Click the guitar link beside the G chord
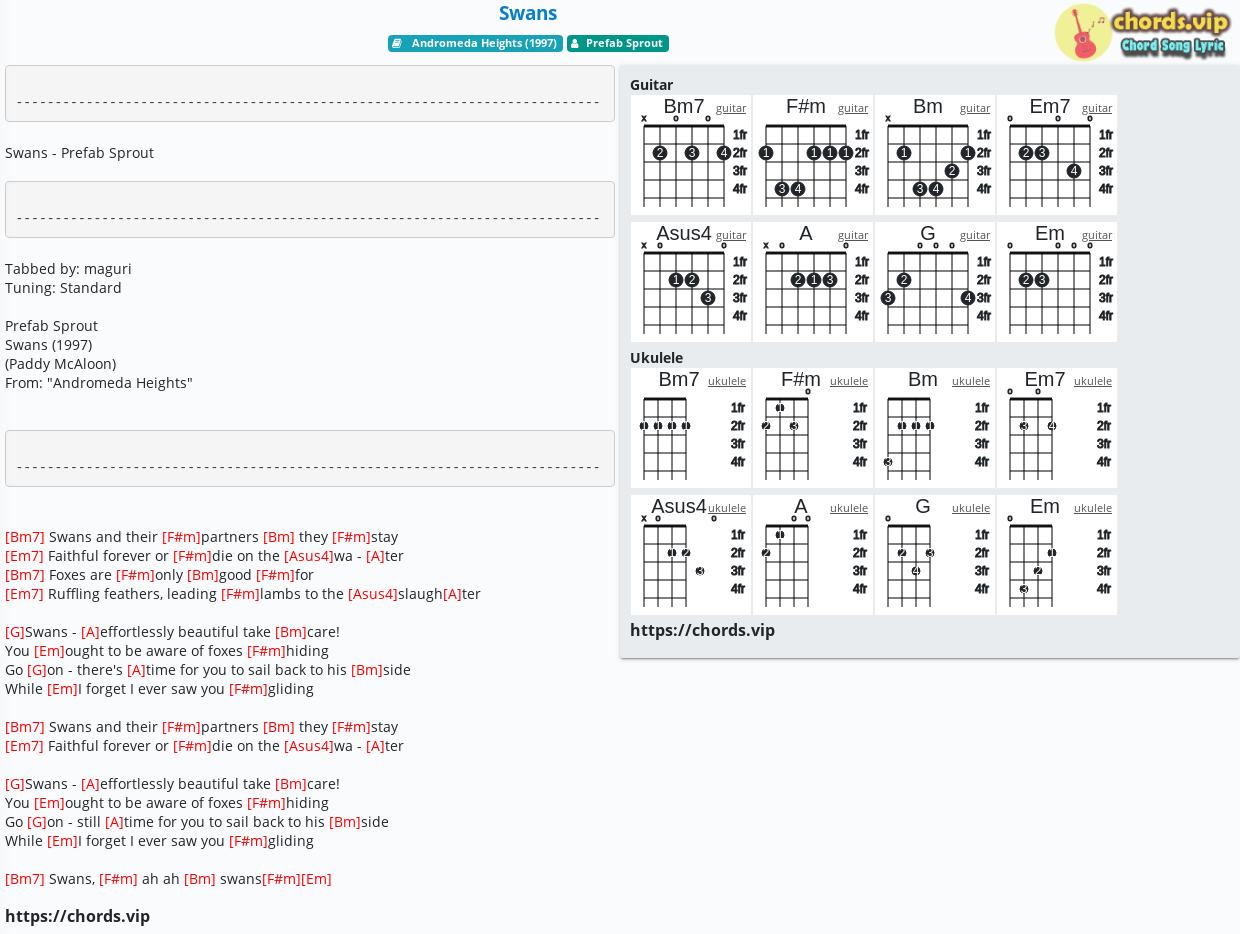 (975, 235)
